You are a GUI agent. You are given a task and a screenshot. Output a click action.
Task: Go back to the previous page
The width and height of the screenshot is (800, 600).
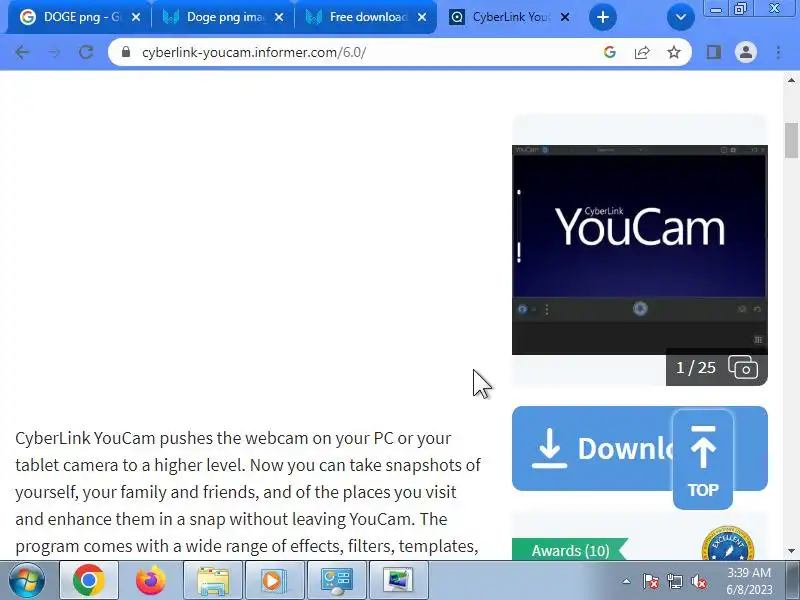(x=22, y=52)
